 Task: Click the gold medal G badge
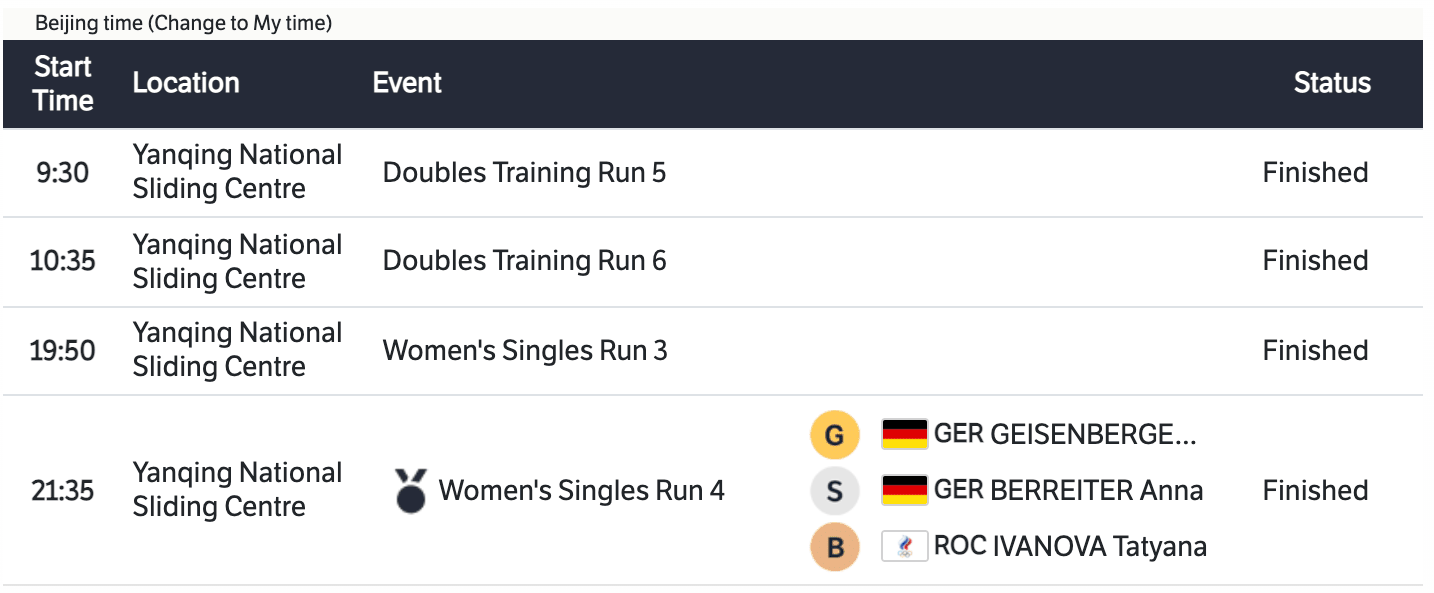point(835,435)
